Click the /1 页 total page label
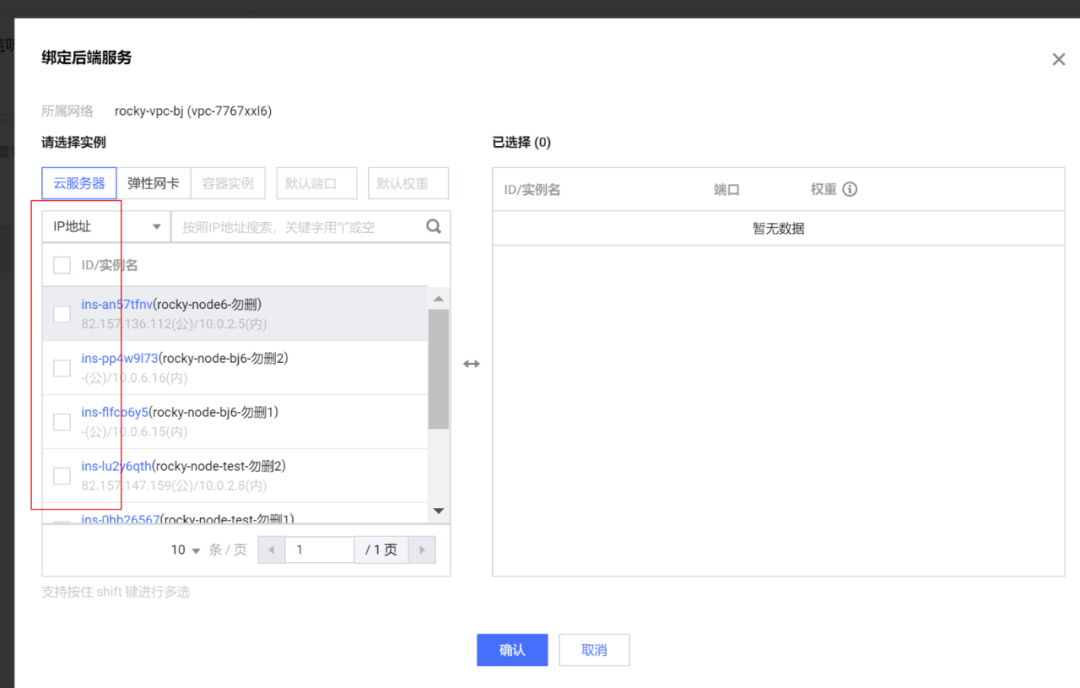The image size is (1080, 688). tap(382, 550)
